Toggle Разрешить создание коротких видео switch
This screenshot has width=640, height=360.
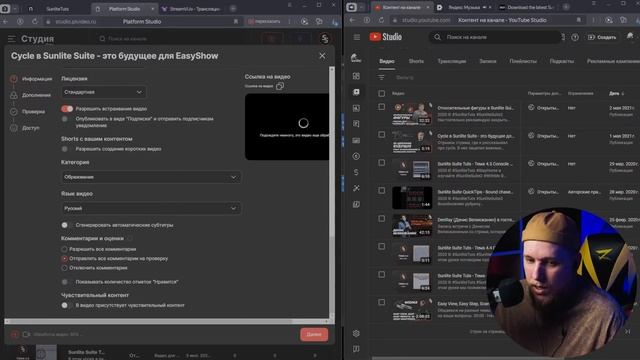(64, 149)
